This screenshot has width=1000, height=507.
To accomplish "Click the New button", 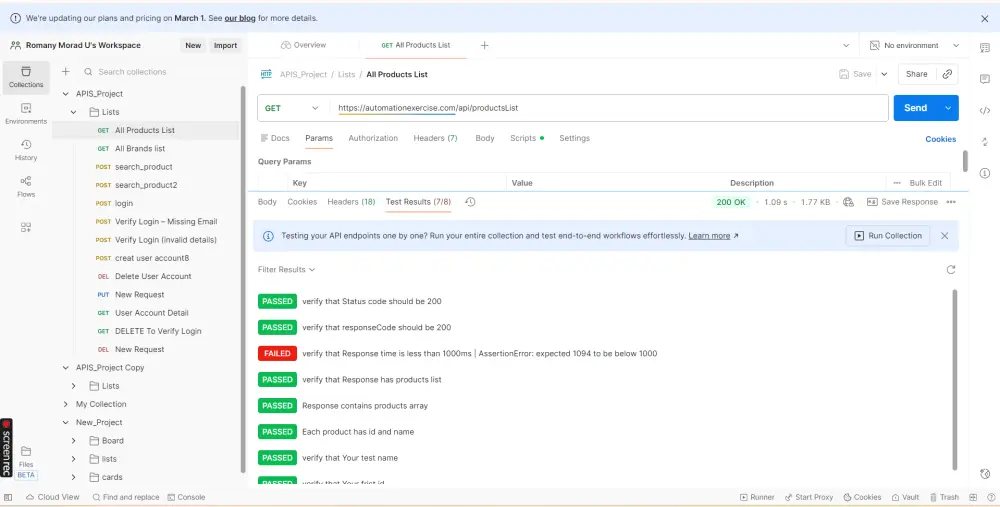I will pos(193,46).
